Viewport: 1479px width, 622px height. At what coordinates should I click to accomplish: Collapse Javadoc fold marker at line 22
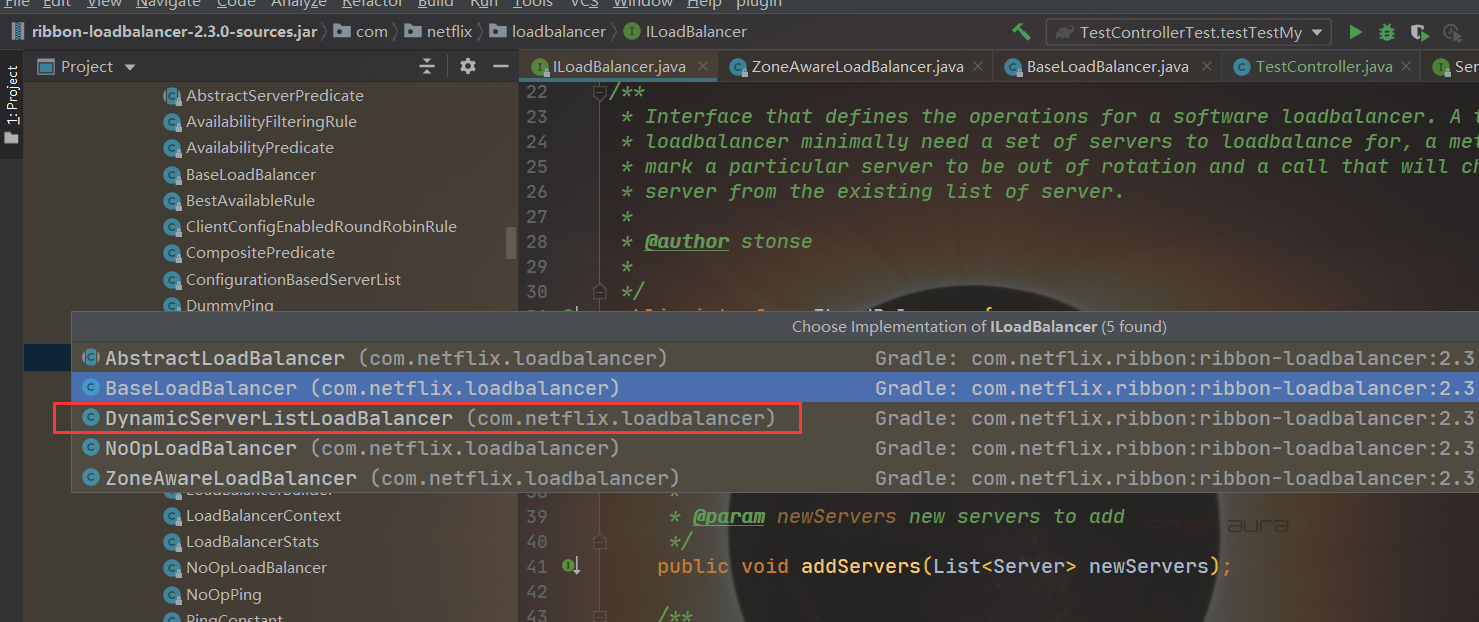pyautogui.click(x=599, y=92)
